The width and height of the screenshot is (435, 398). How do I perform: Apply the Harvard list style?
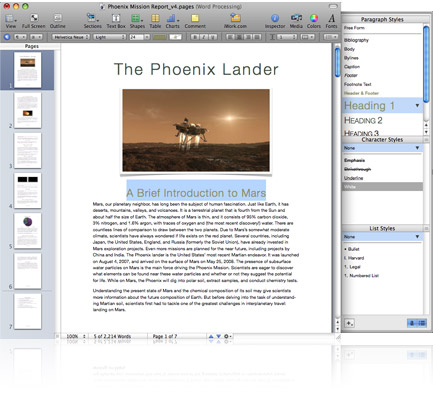pyautogui.click(x=354, y=258)
